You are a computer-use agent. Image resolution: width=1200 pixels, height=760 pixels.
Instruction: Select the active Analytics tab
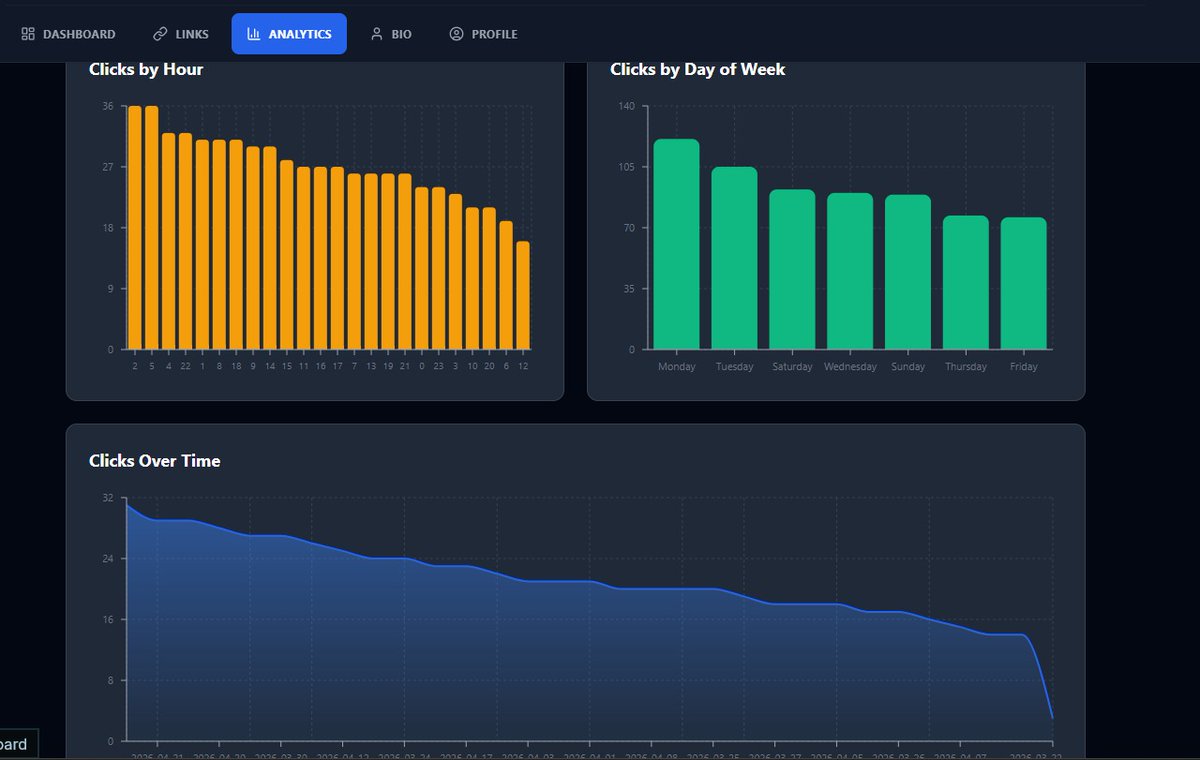[x=289, y=34]
